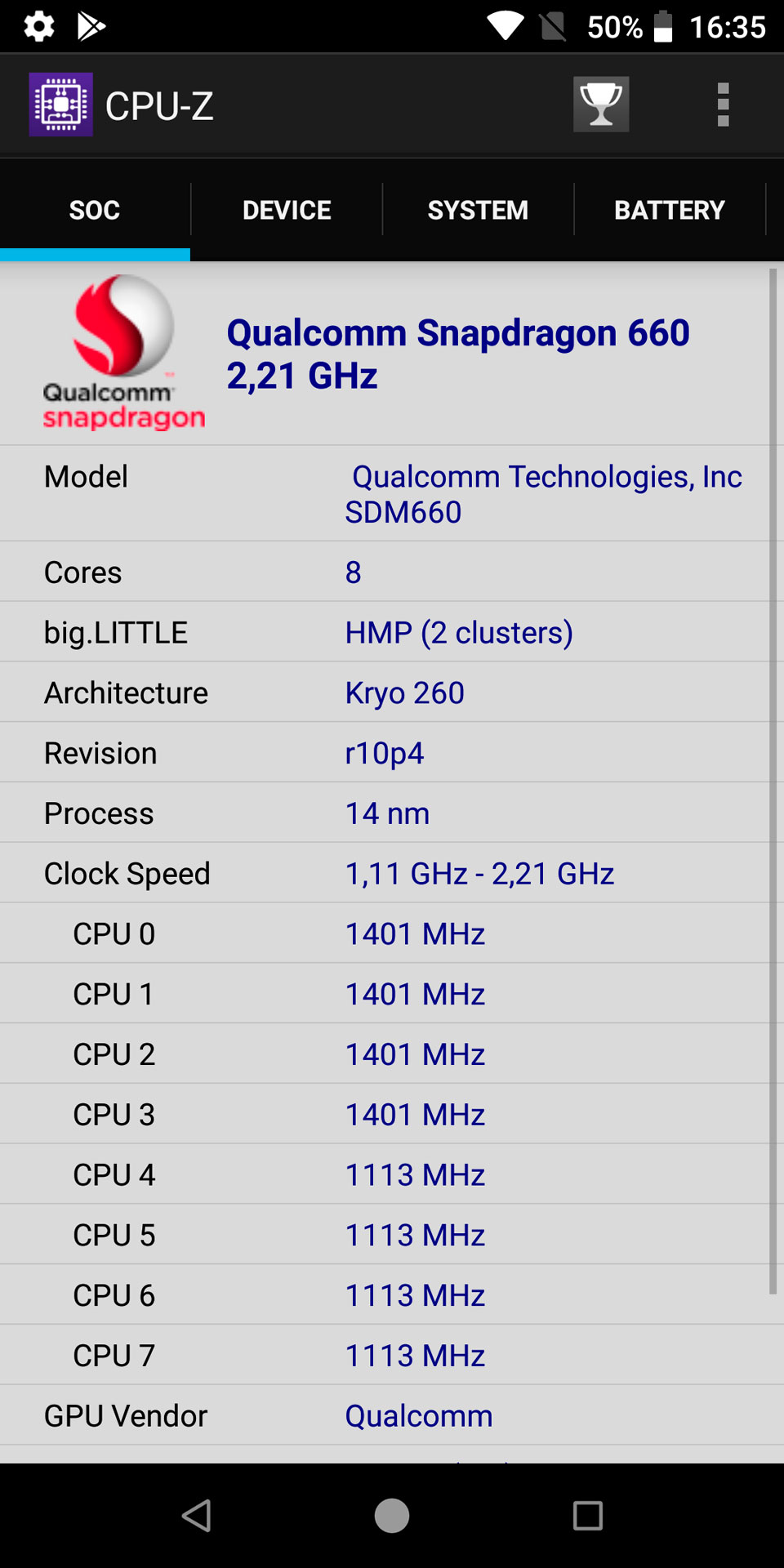The width and height of the screenshot is (784, 1568).
Task: Select the Clock Speed row
Action: coord(392,873)
